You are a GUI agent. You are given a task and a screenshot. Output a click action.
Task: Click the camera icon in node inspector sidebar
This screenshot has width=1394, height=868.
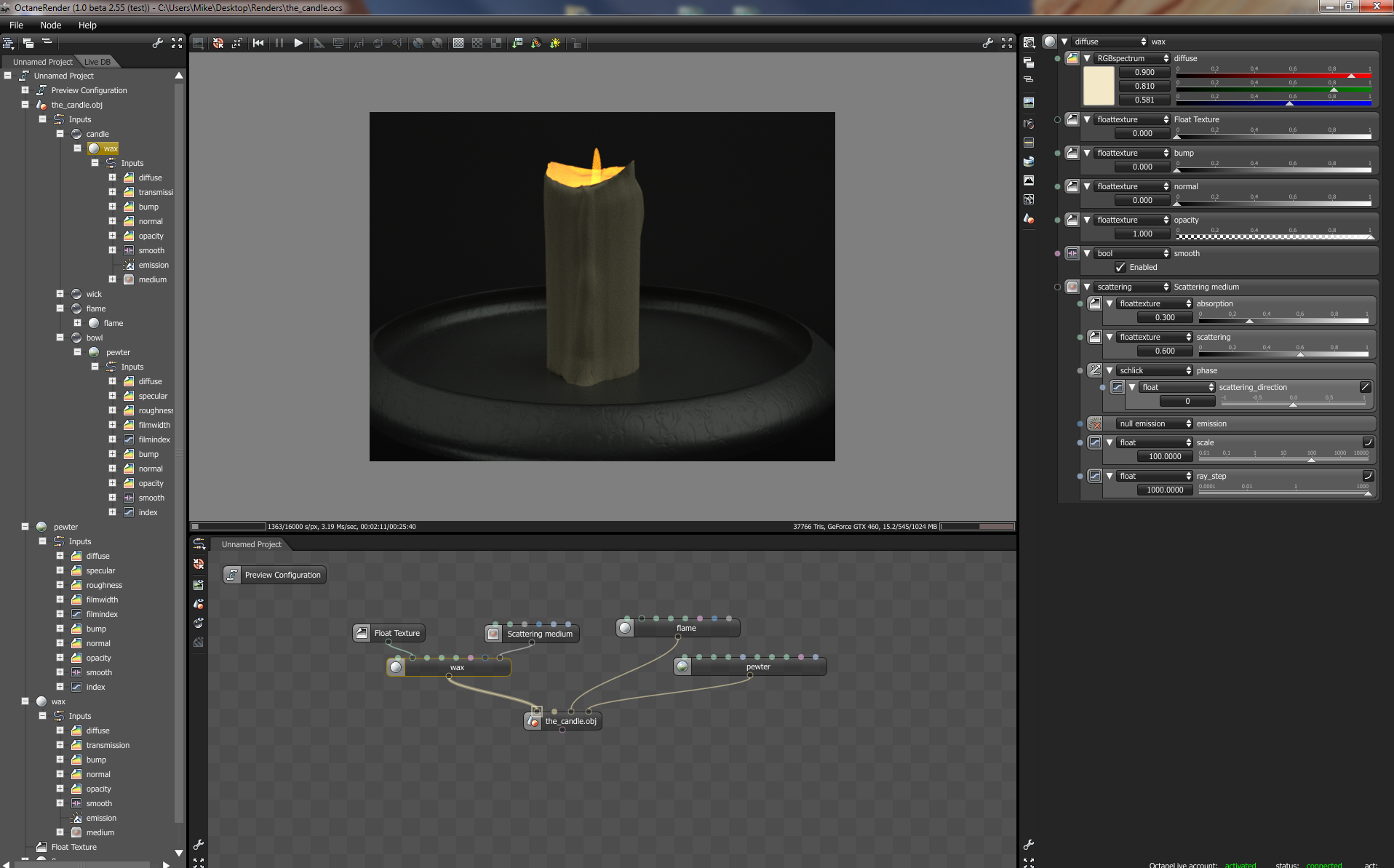click(1029, 124)
